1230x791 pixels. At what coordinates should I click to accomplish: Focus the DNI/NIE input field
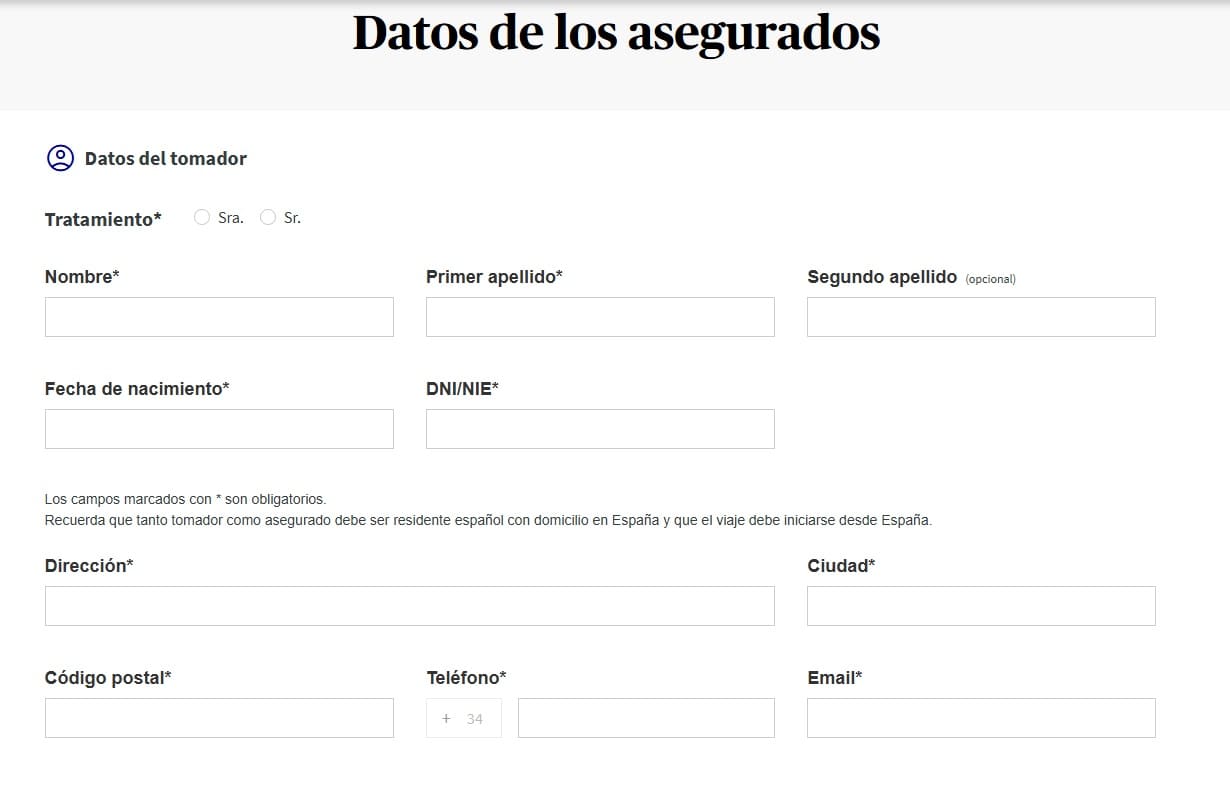tap(600, 429)
